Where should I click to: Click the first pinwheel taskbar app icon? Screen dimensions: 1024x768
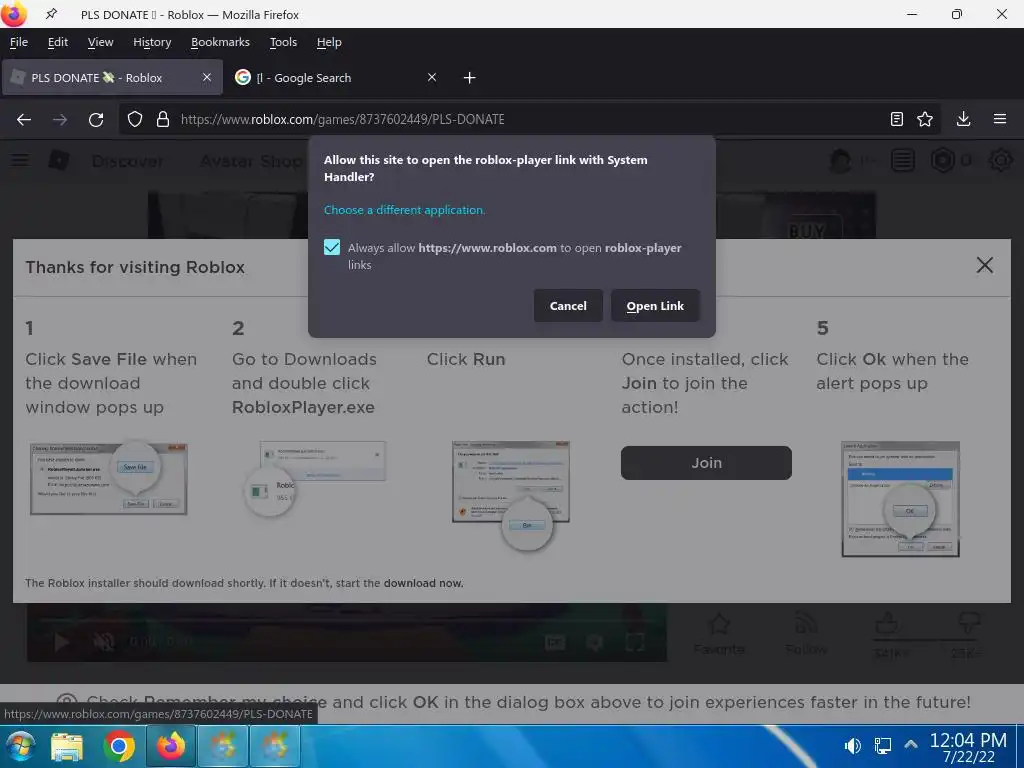pos(223,746)
